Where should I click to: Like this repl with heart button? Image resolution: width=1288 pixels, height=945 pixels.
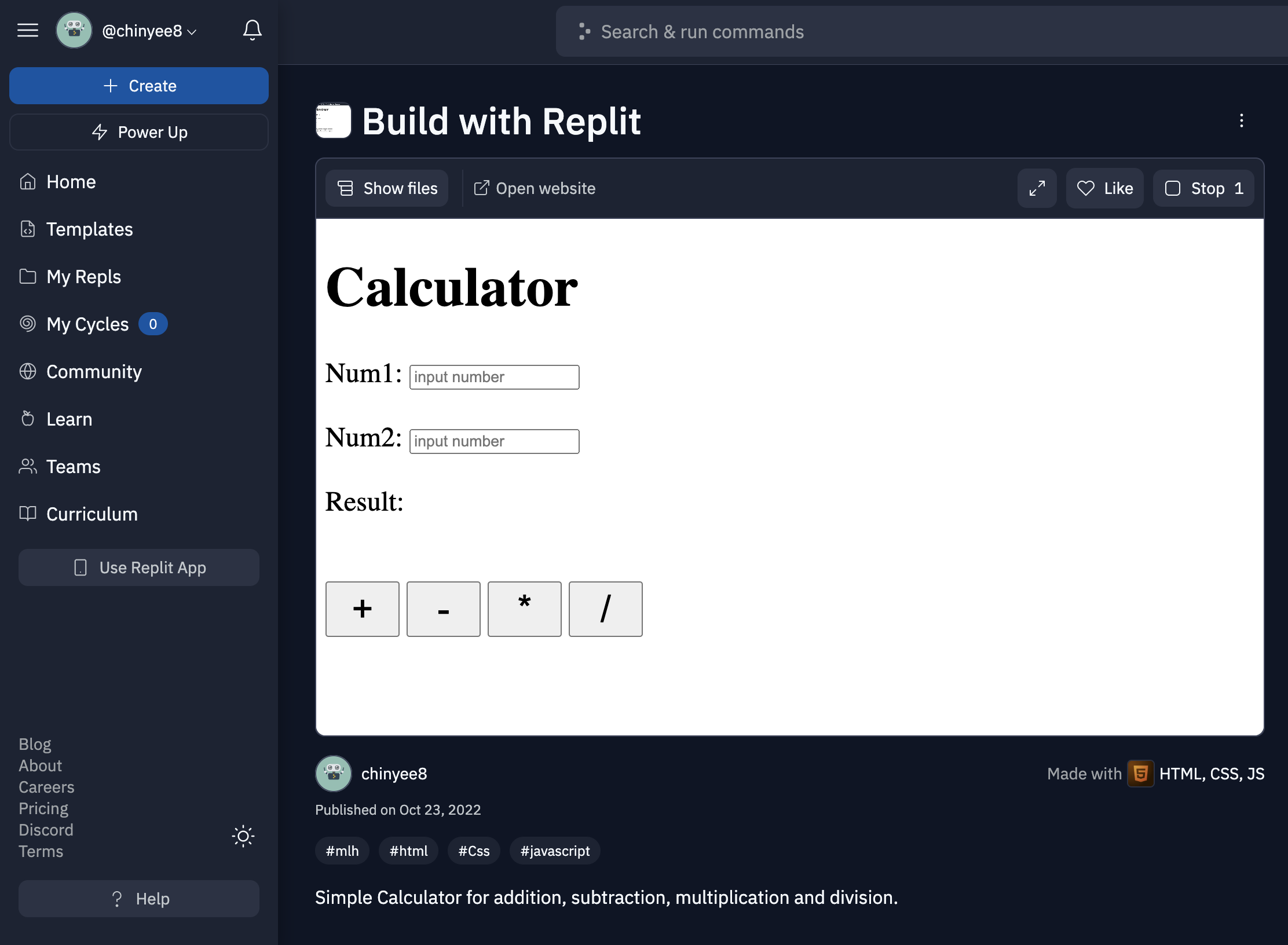click(x=1104, y=188)
